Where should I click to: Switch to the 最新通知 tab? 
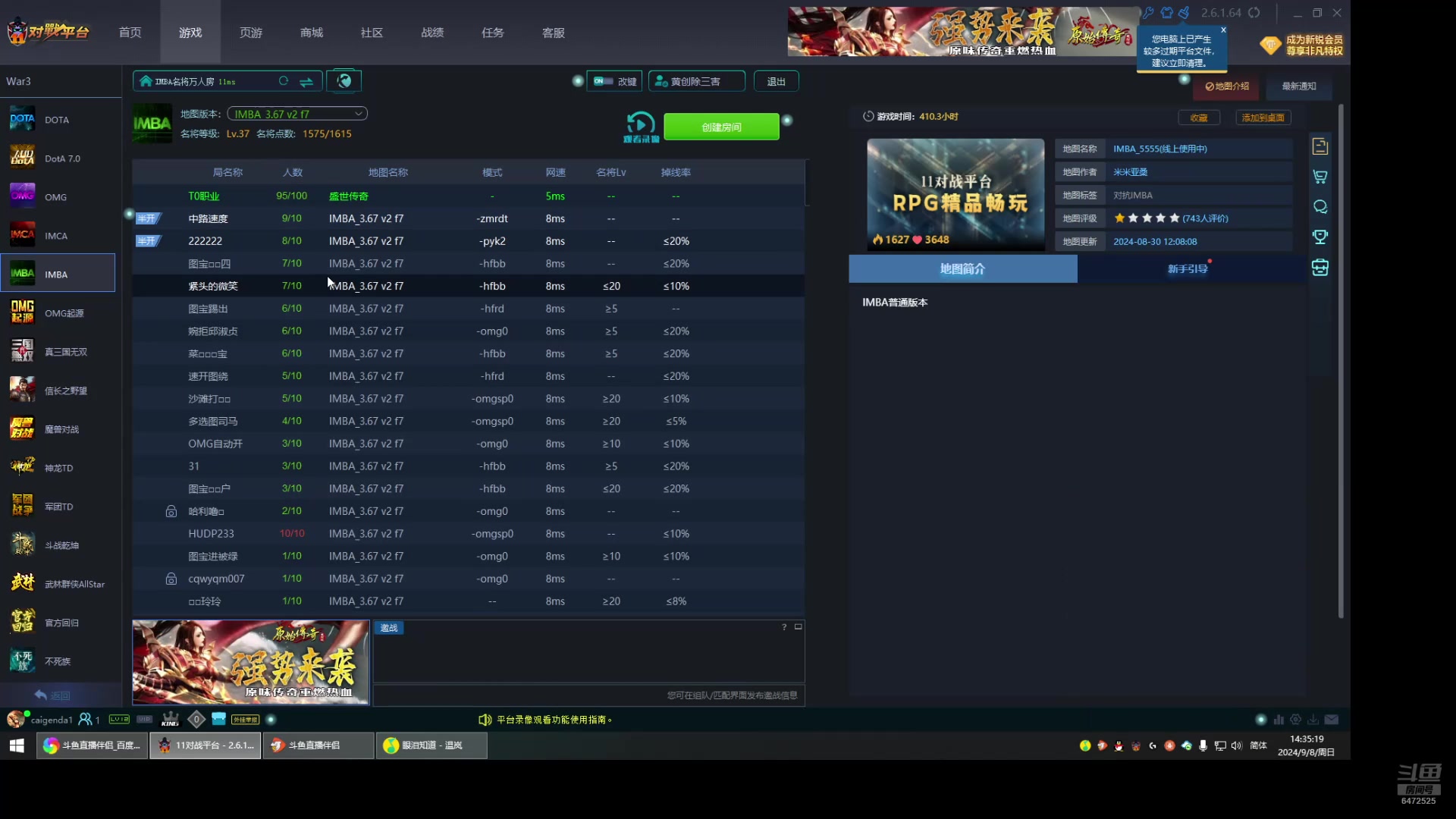(x=1299, y=86)
